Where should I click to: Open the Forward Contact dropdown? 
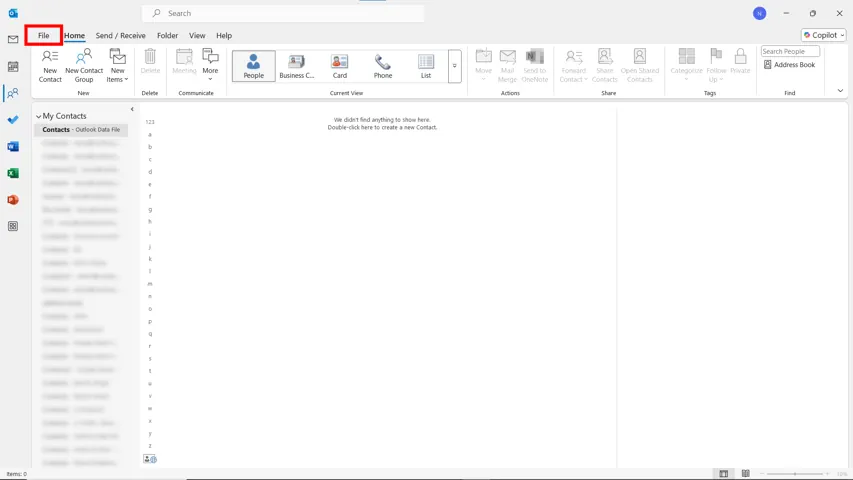pyautogui.click(x=573, y=65)
